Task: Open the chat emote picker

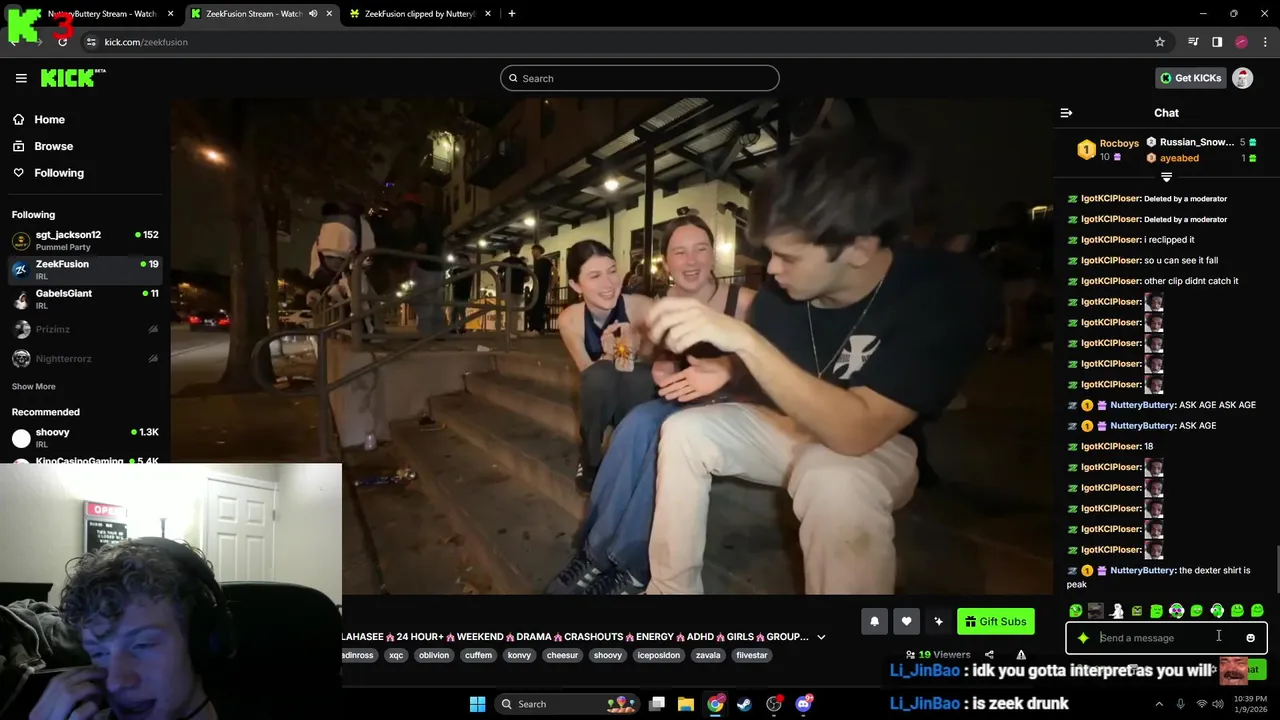Action: click(1250, 638)
